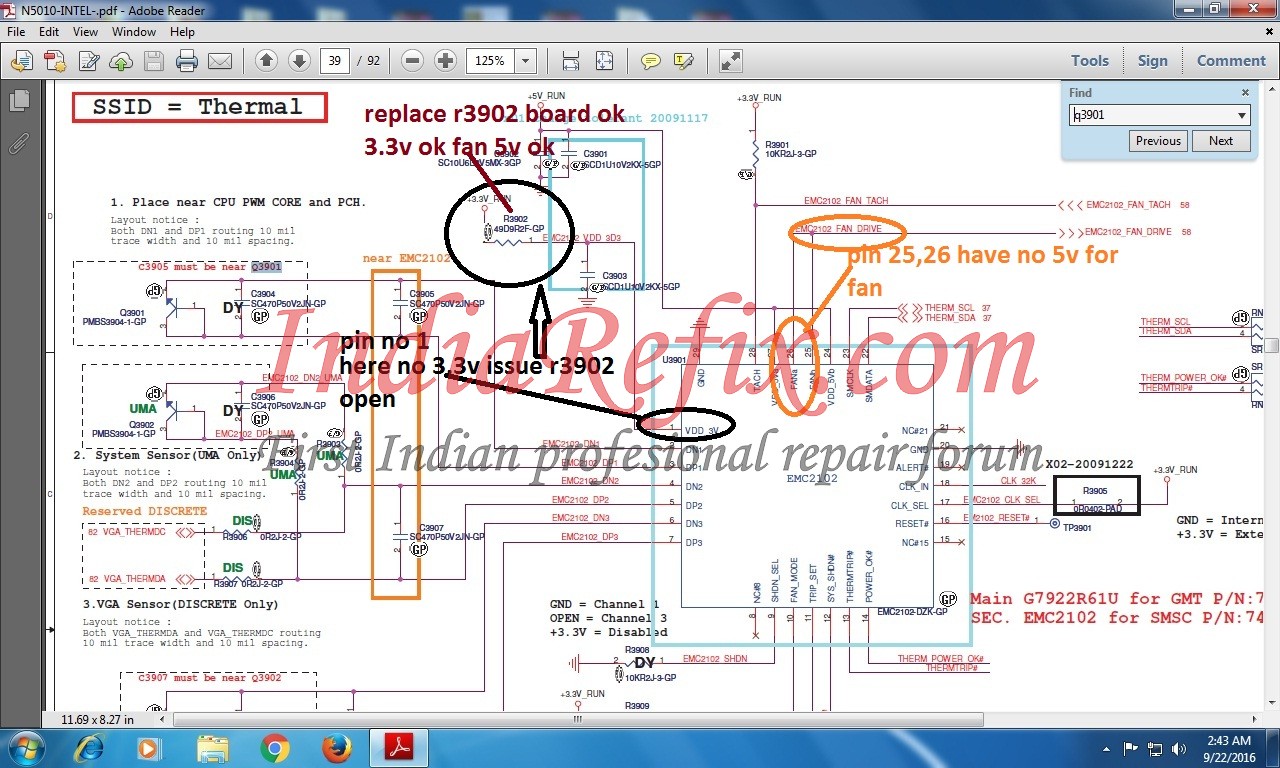The width and height of the screenshot is (1280, 768).
Task: Click the fit width scrolling icon
Action: (x=571, y=61)
